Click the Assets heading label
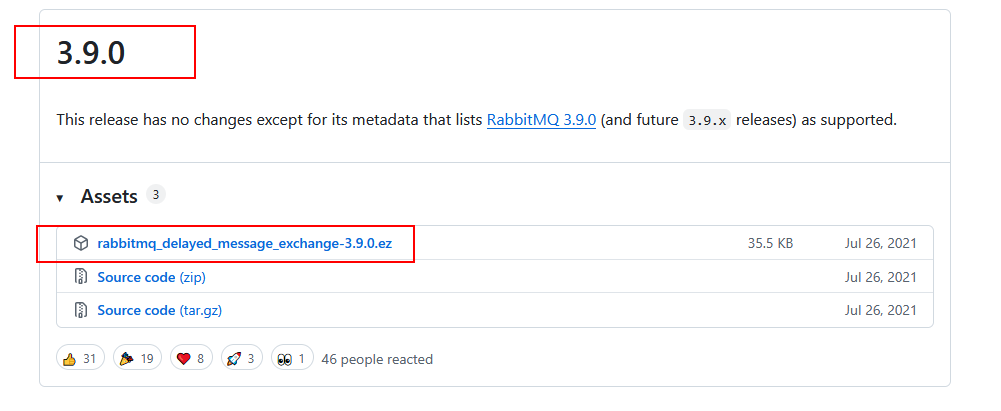 109,197
